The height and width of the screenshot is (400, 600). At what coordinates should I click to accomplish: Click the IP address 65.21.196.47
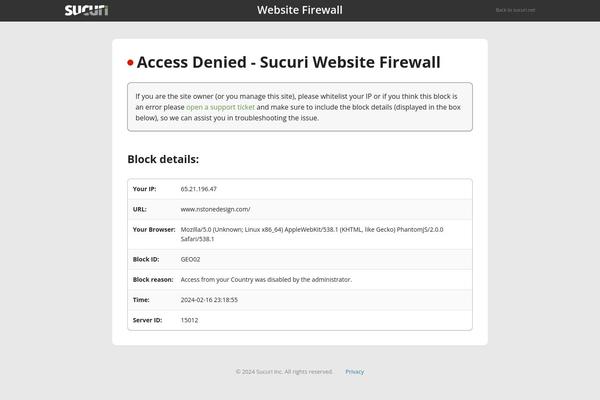click(x=199, y=189)
